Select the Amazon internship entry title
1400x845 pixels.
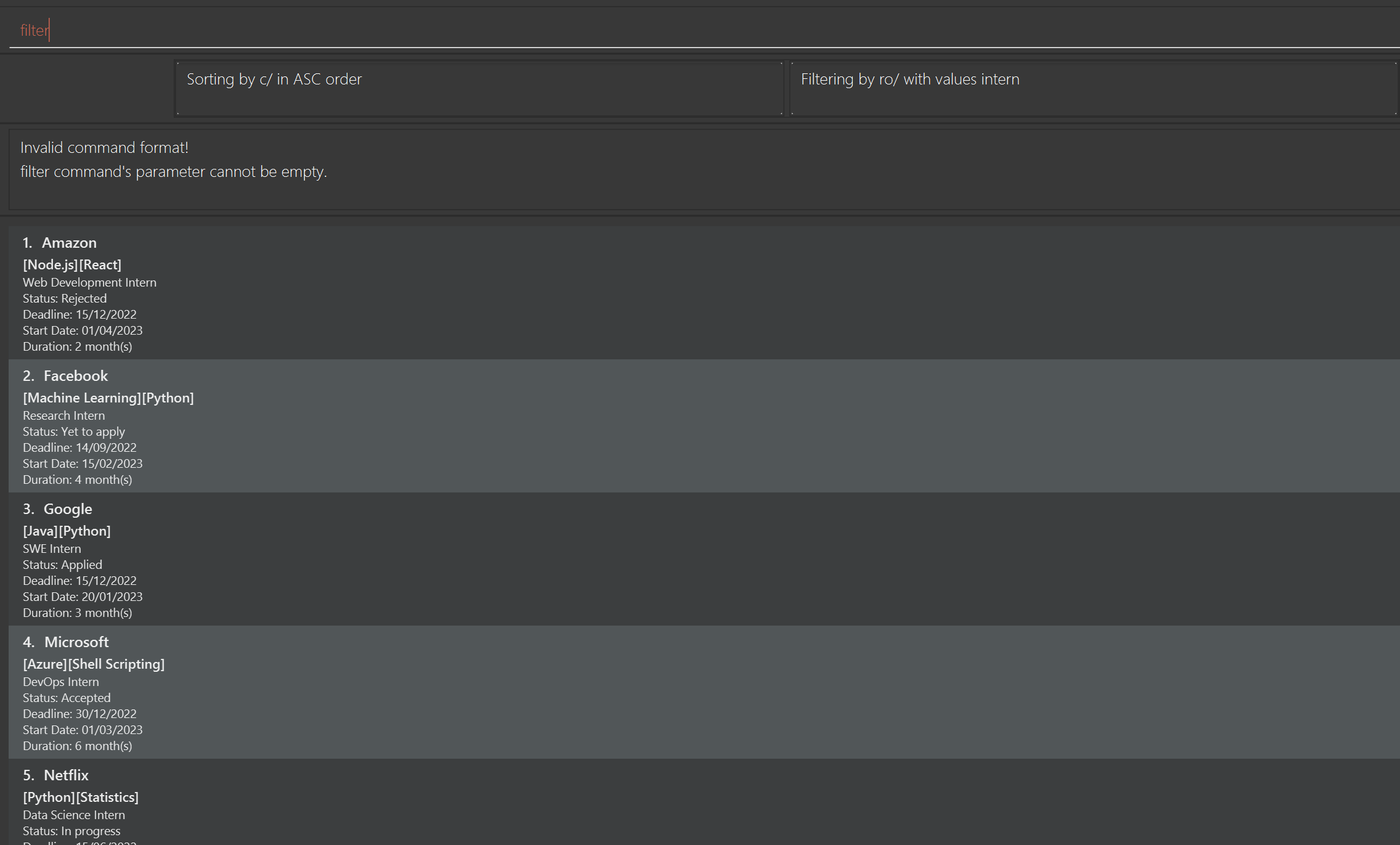pyautogui.click(x=68, y=243)
